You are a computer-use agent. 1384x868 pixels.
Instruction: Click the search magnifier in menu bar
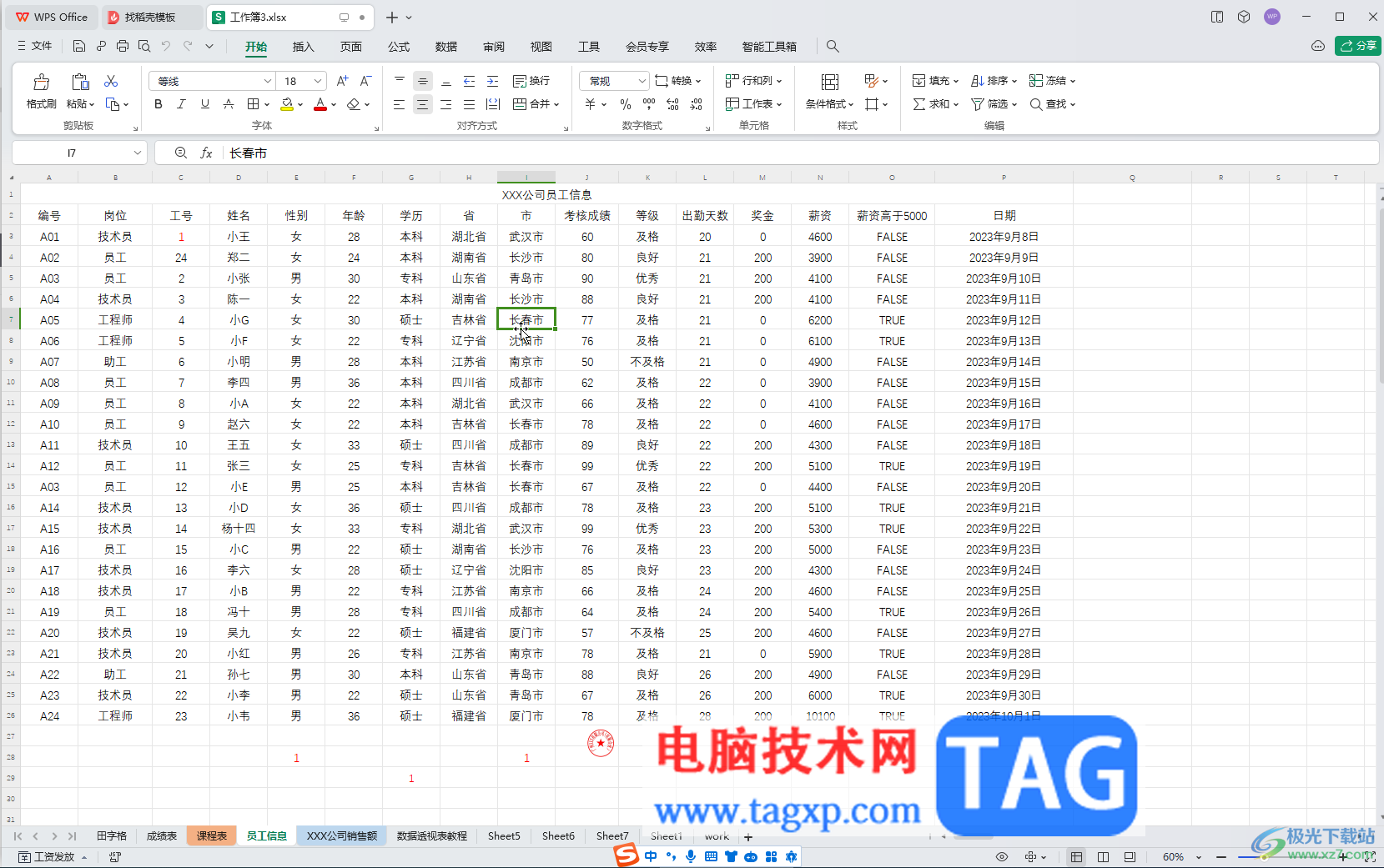833,47
